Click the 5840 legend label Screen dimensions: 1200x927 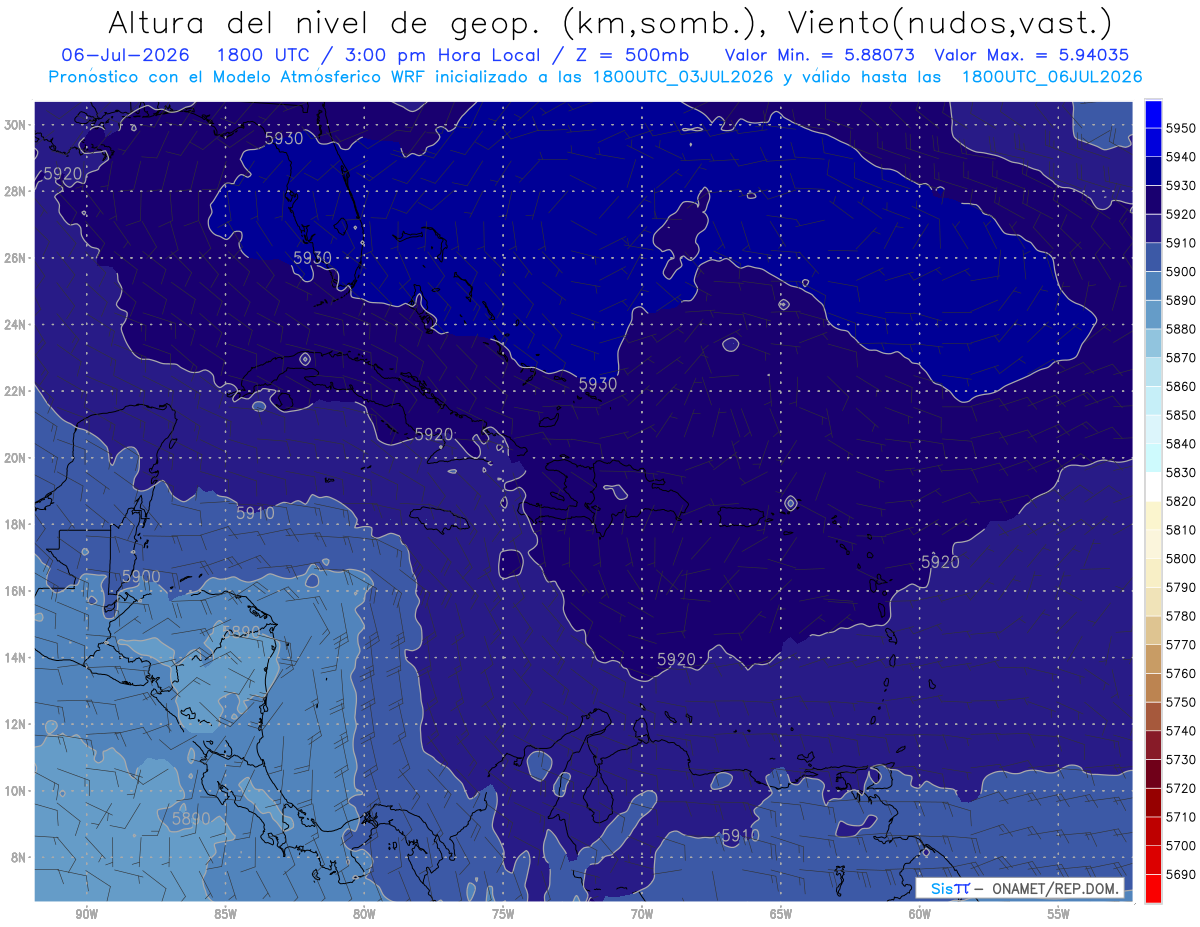[x=1181, y=444]
